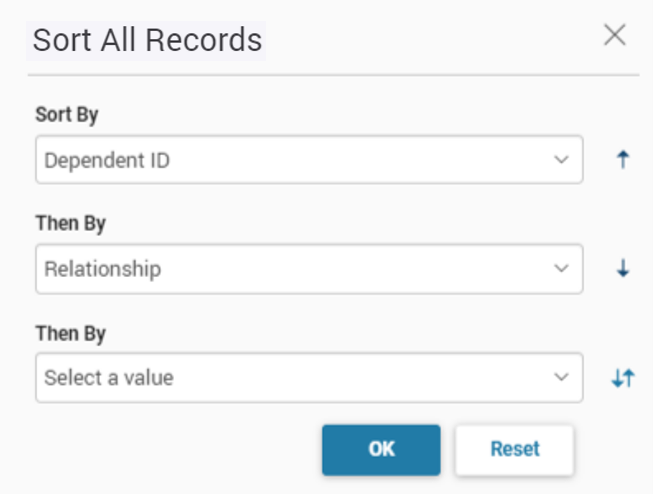Click the Then By label above Select a value
This screenshot has height=494, width=653.
click(70, 332)
